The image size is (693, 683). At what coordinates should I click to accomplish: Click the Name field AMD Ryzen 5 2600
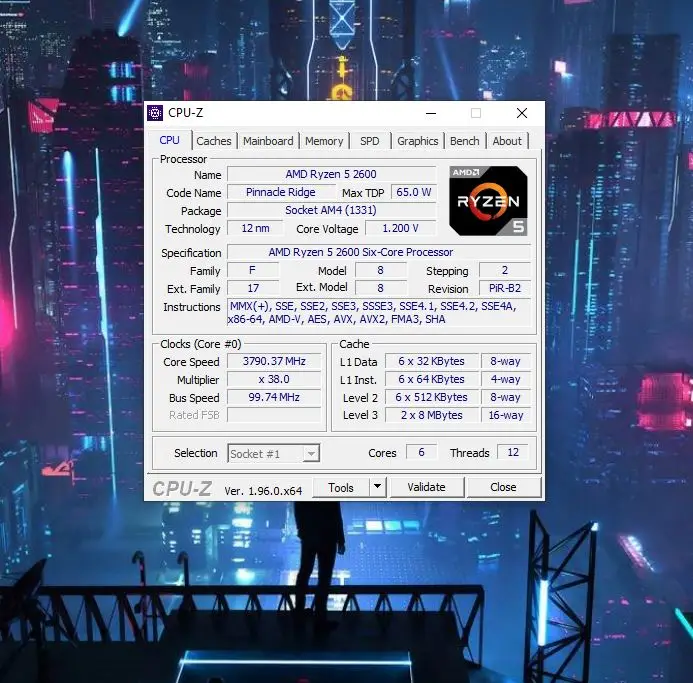tap(331, 174)
